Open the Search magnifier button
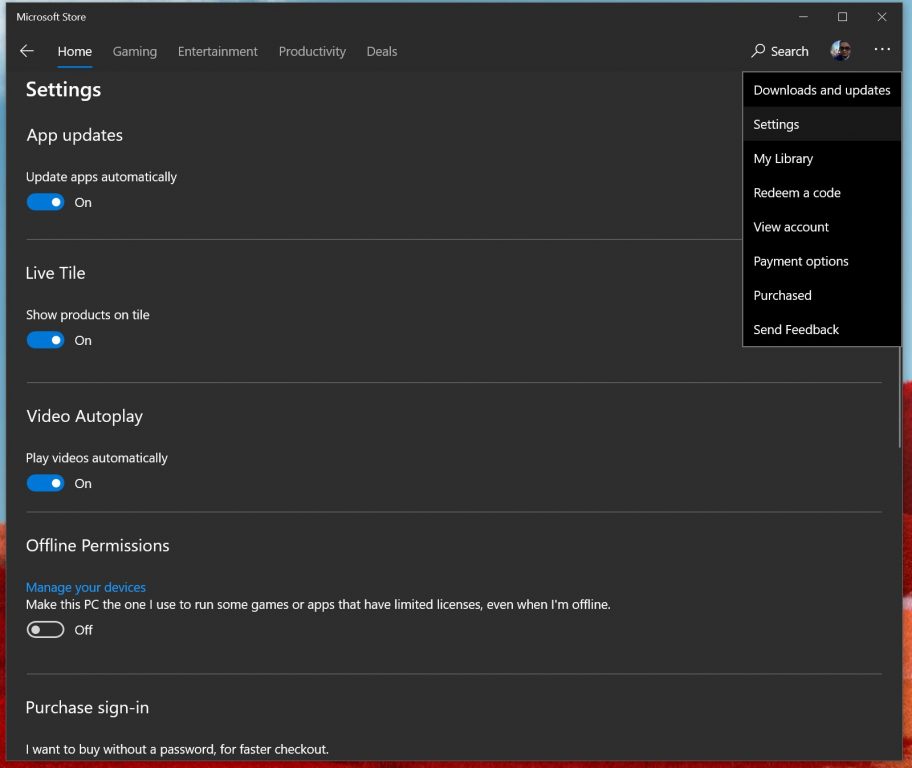Viewport: 912px width, 768px height. click(780, 51)
